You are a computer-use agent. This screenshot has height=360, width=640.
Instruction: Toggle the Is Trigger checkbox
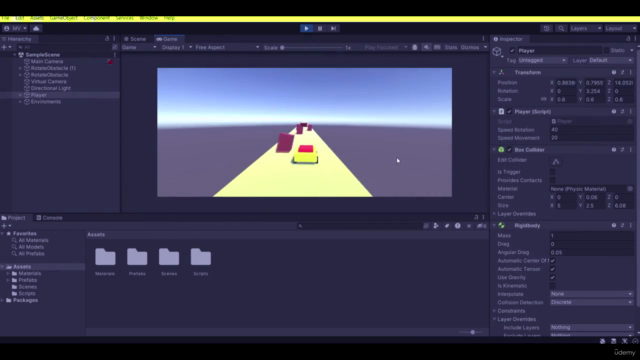tap(552, 172)
